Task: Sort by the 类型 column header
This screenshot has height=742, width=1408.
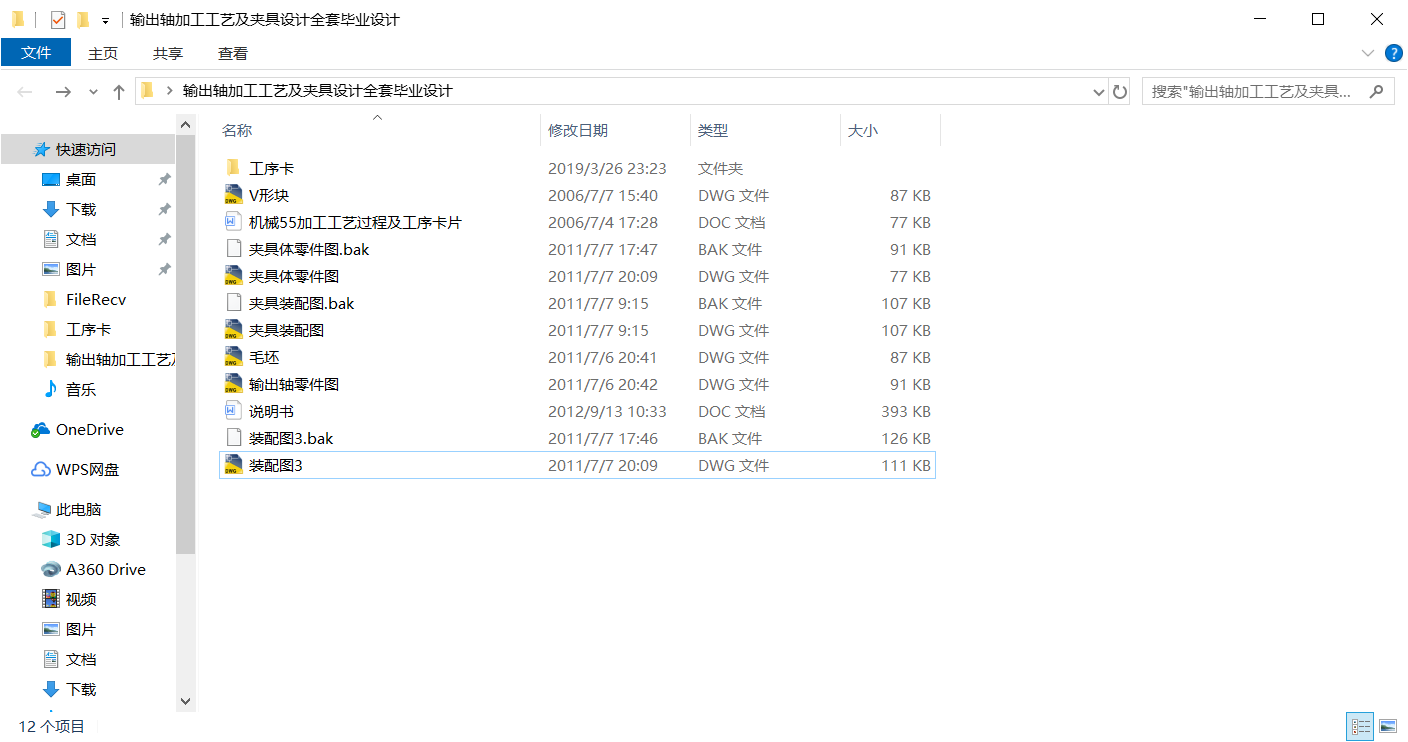Action: coord(766,130)
